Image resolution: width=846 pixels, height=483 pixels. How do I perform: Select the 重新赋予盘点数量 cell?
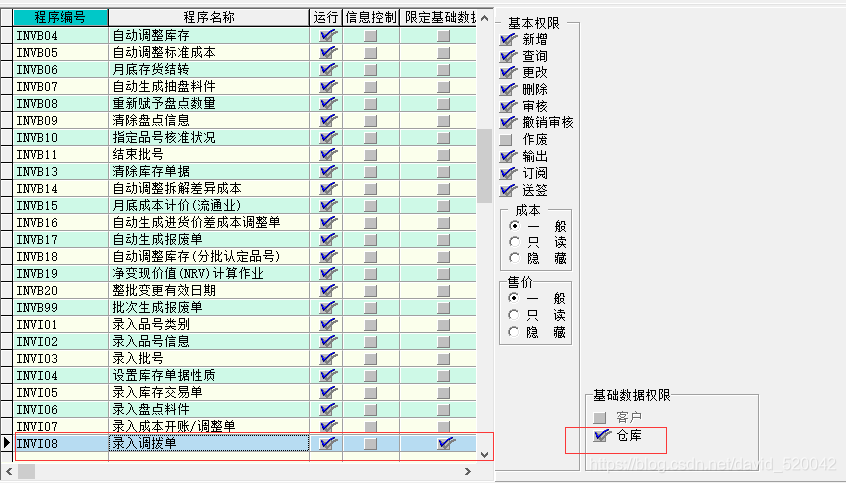[209, 104]
